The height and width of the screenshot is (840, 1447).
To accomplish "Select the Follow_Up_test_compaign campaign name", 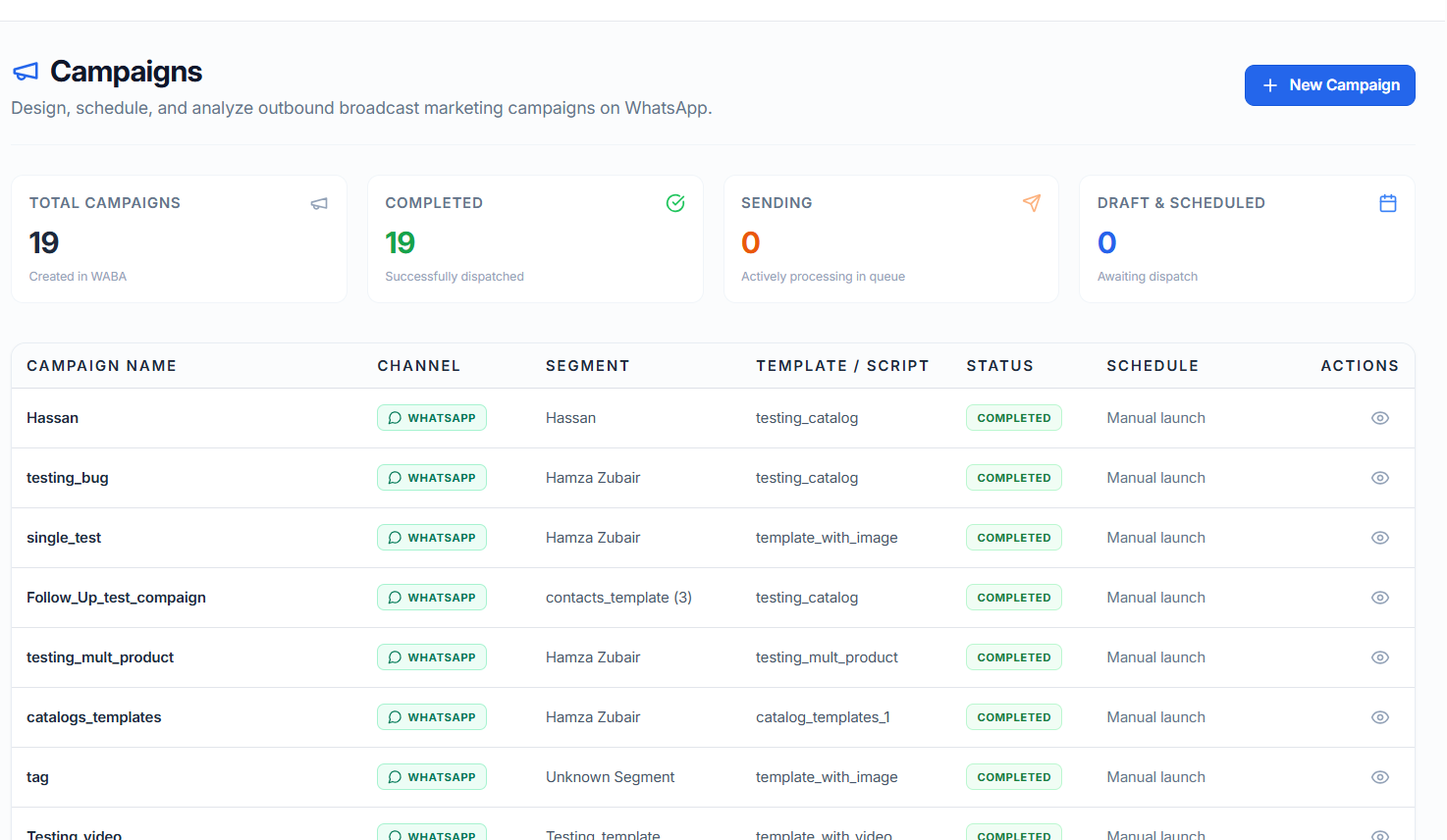I will [116, 598].
